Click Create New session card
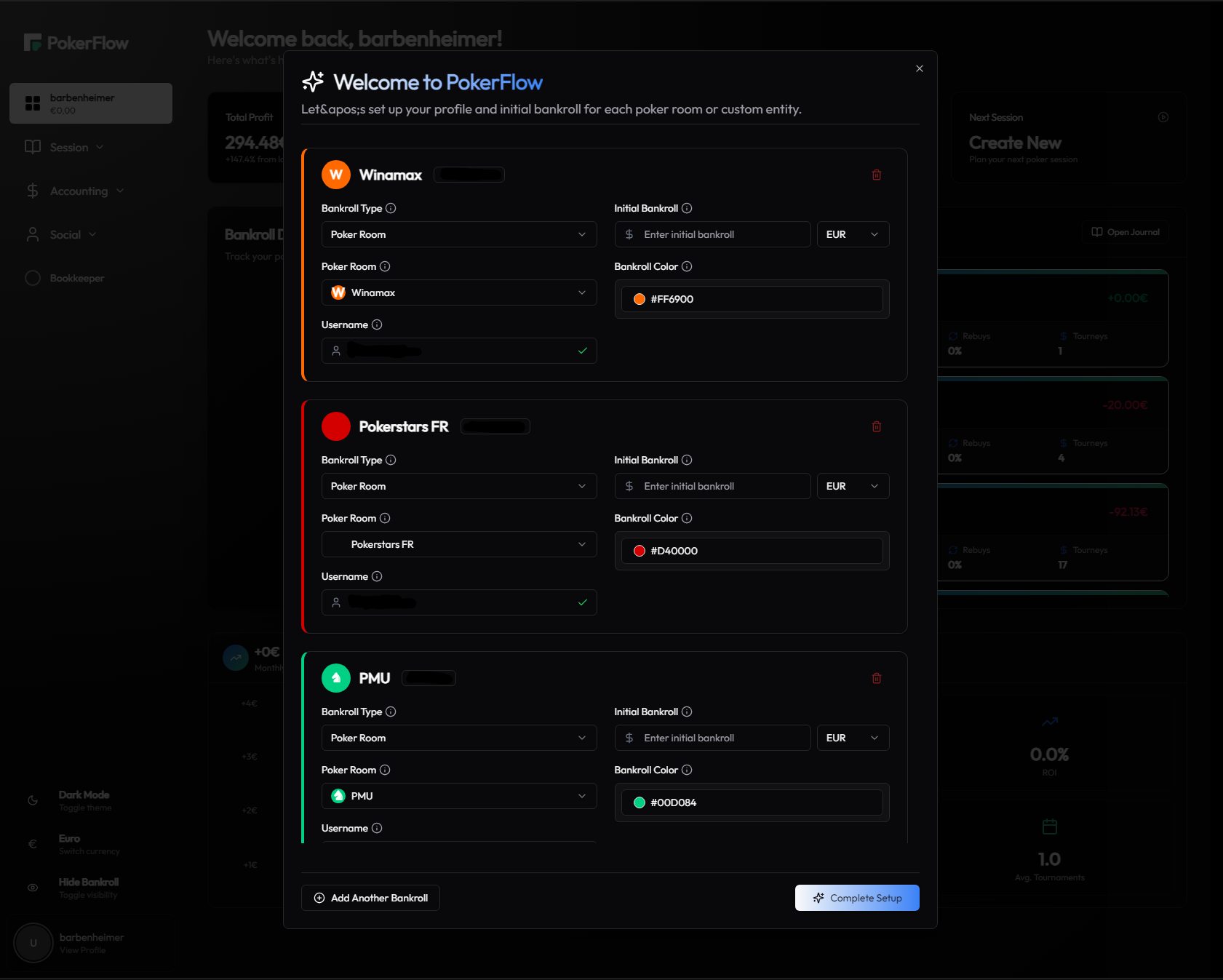The image size is (1223, 980). pos(1069,138)
